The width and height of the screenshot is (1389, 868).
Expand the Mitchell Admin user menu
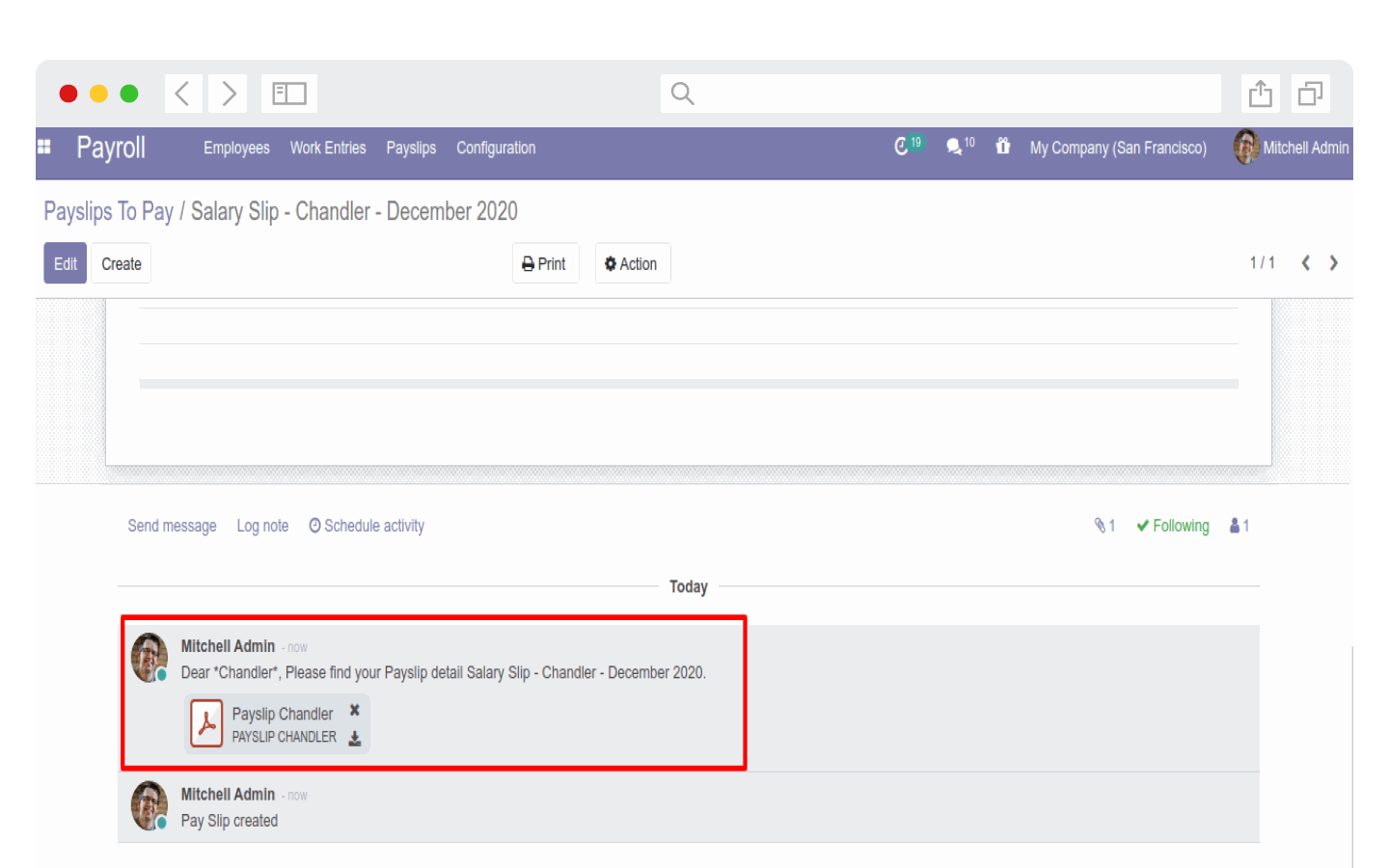coord(1292,148)
